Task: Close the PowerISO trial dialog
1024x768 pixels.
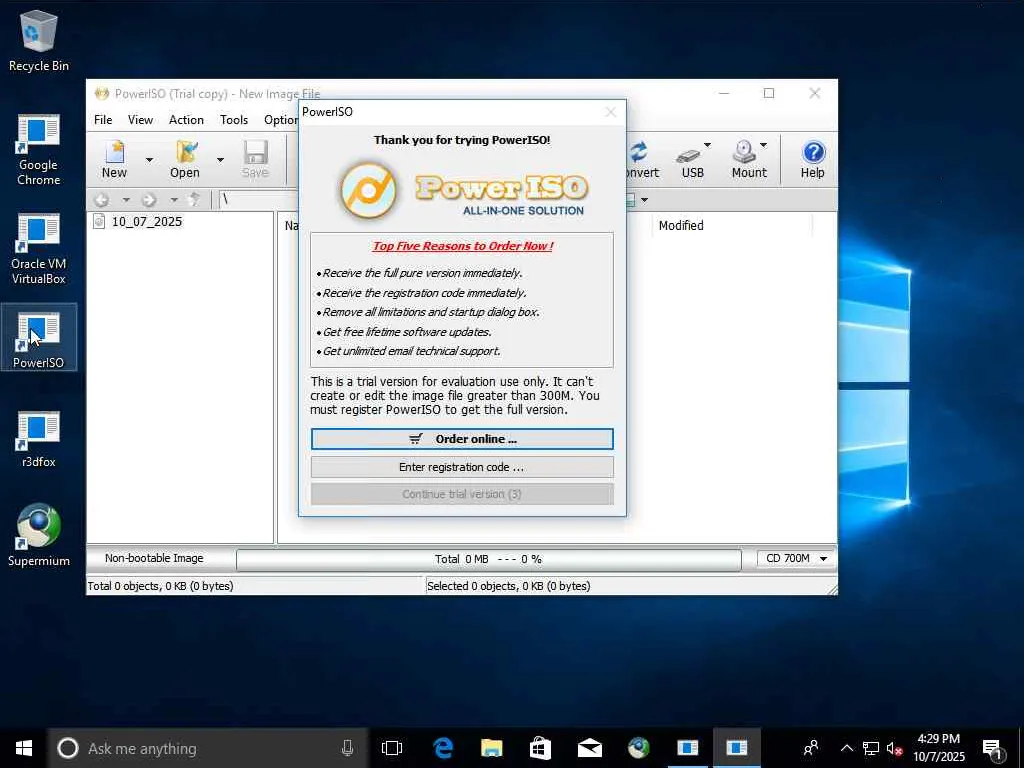Action: pos(611,112)
